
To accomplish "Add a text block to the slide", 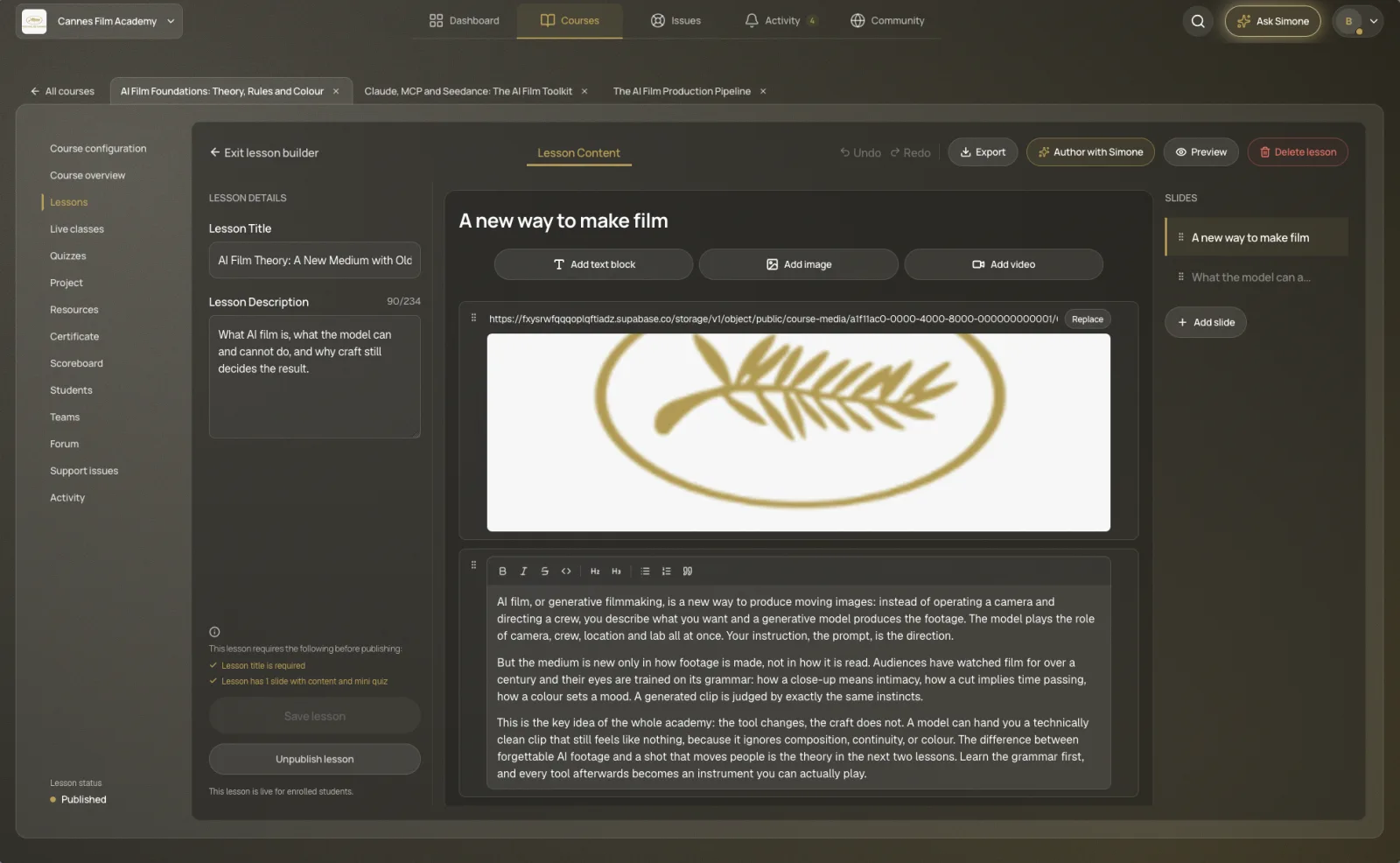I will (593, 264).
